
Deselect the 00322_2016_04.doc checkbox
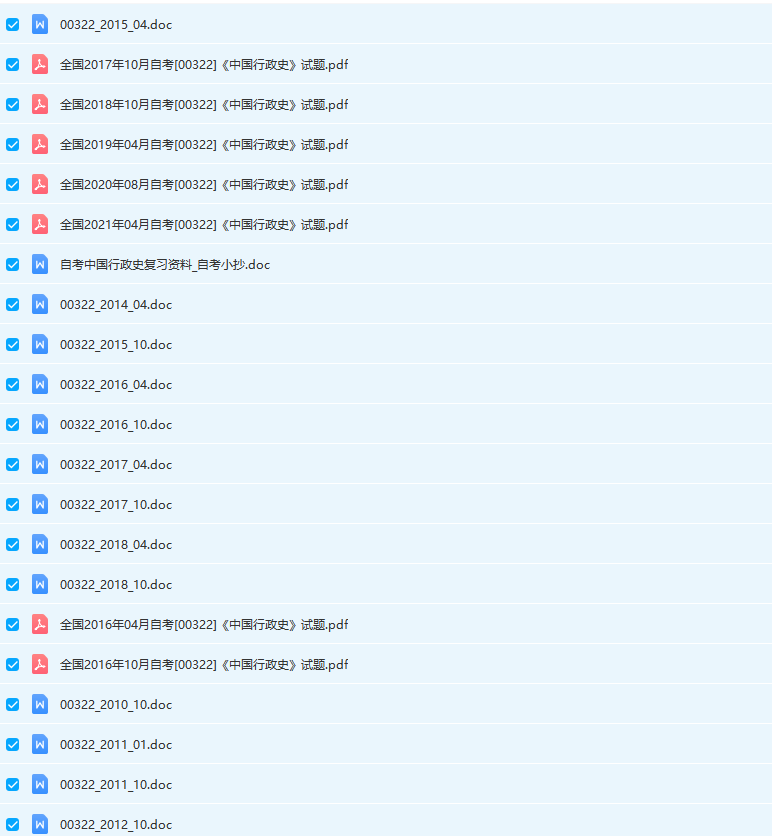pos(13,384)
